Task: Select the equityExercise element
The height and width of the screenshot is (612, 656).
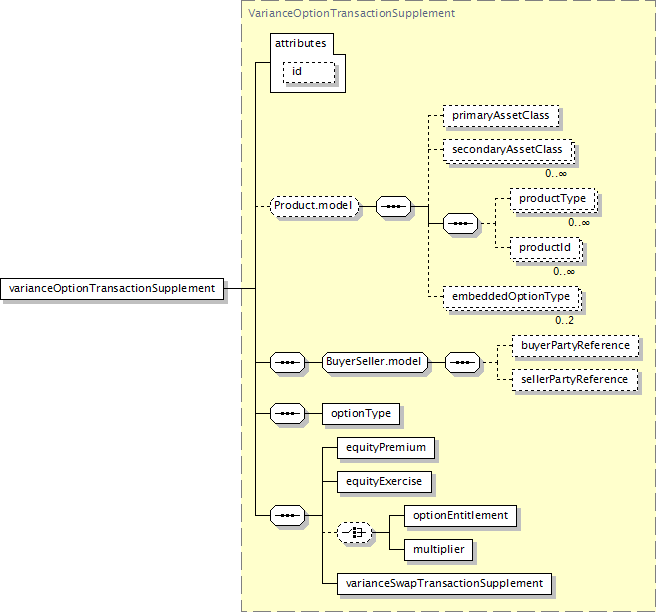Action: click(384, 481)
